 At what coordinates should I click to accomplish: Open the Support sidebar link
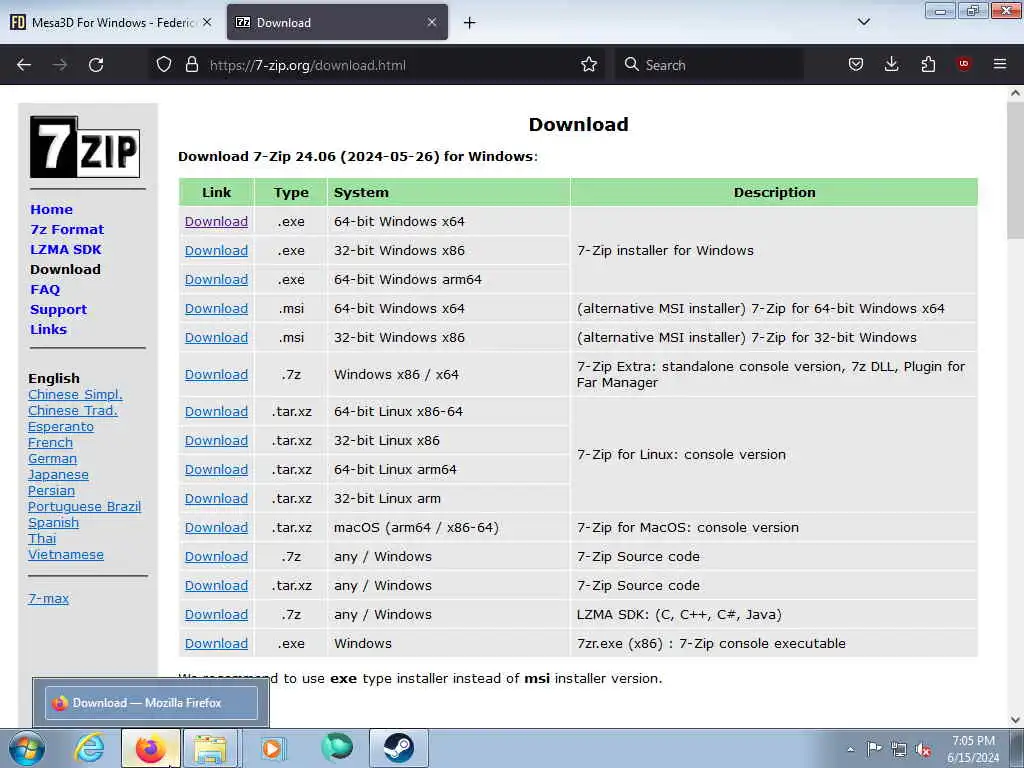click(59, 310)
